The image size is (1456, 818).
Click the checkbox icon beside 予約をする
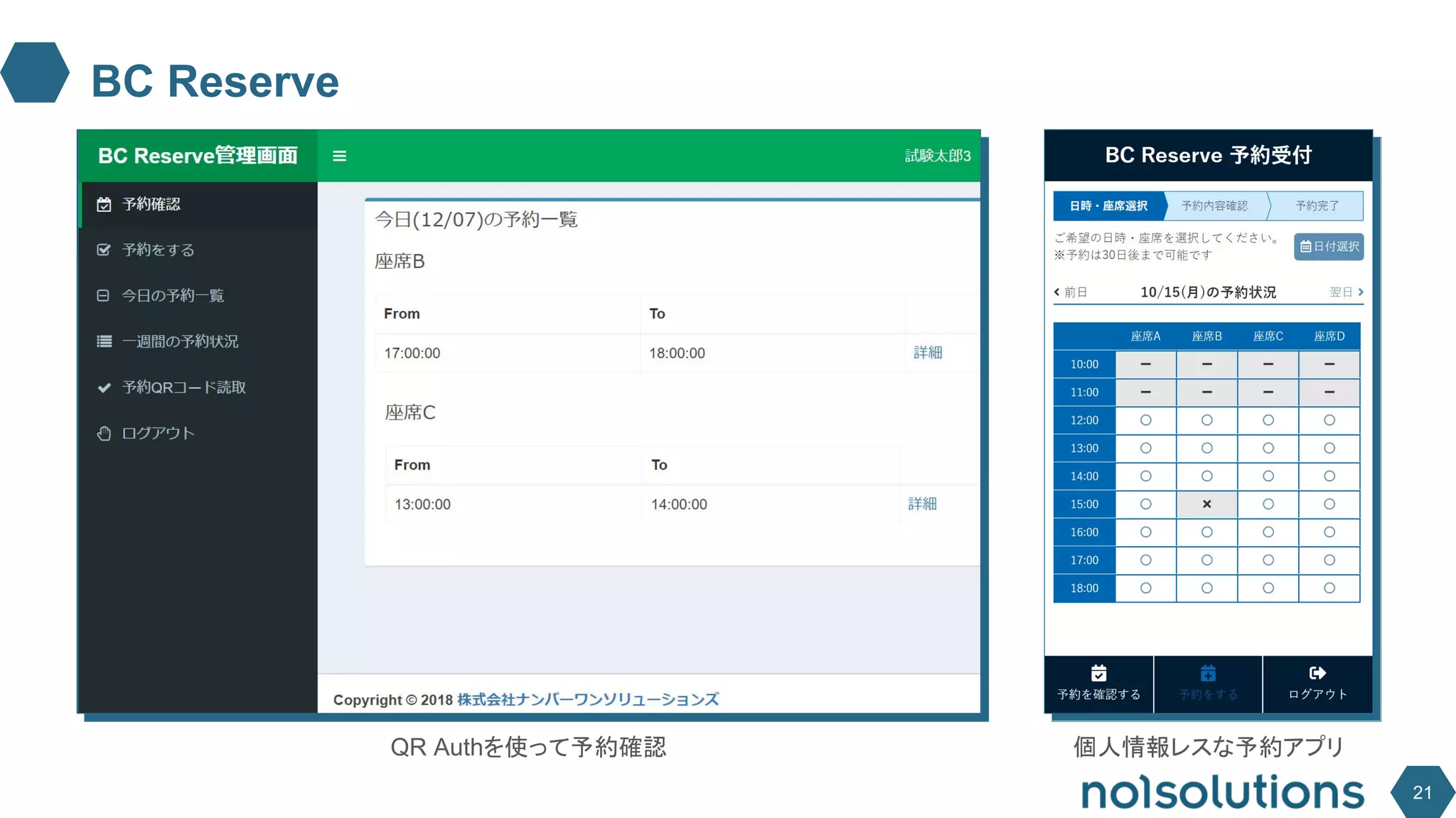pos(104,250)
